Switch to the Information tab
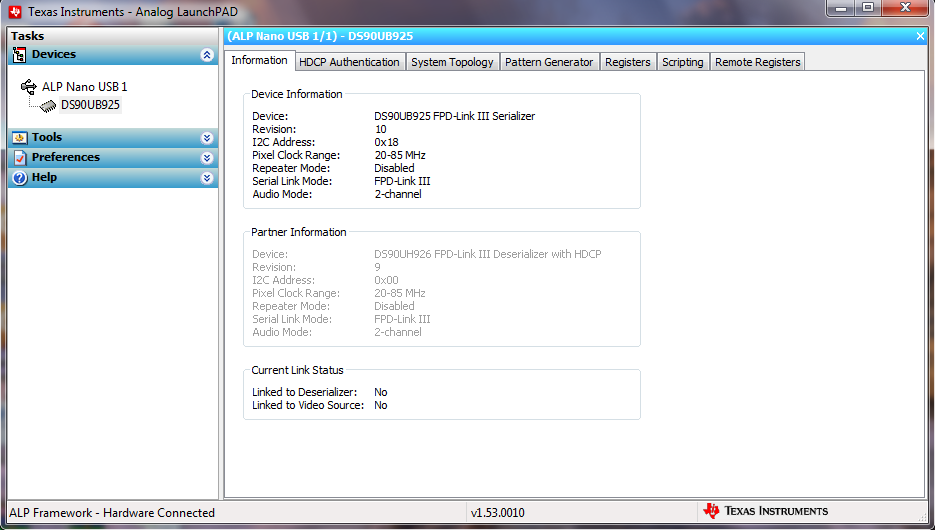 (x=259, y=60)
